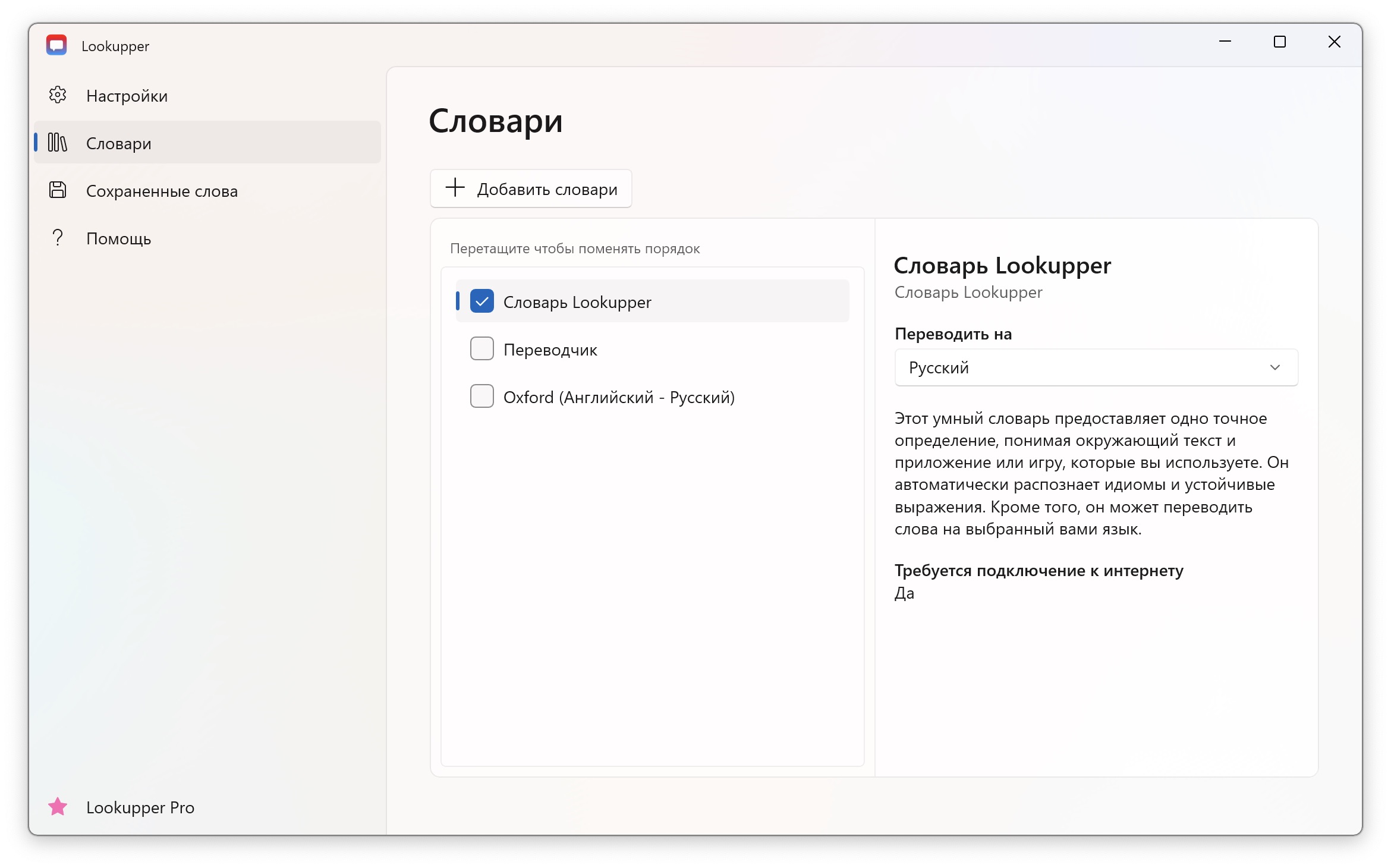The image size is (1391, 868).
Task: Click the Словарь Lookupper details heading
Action: click(x=1002, y=265)
